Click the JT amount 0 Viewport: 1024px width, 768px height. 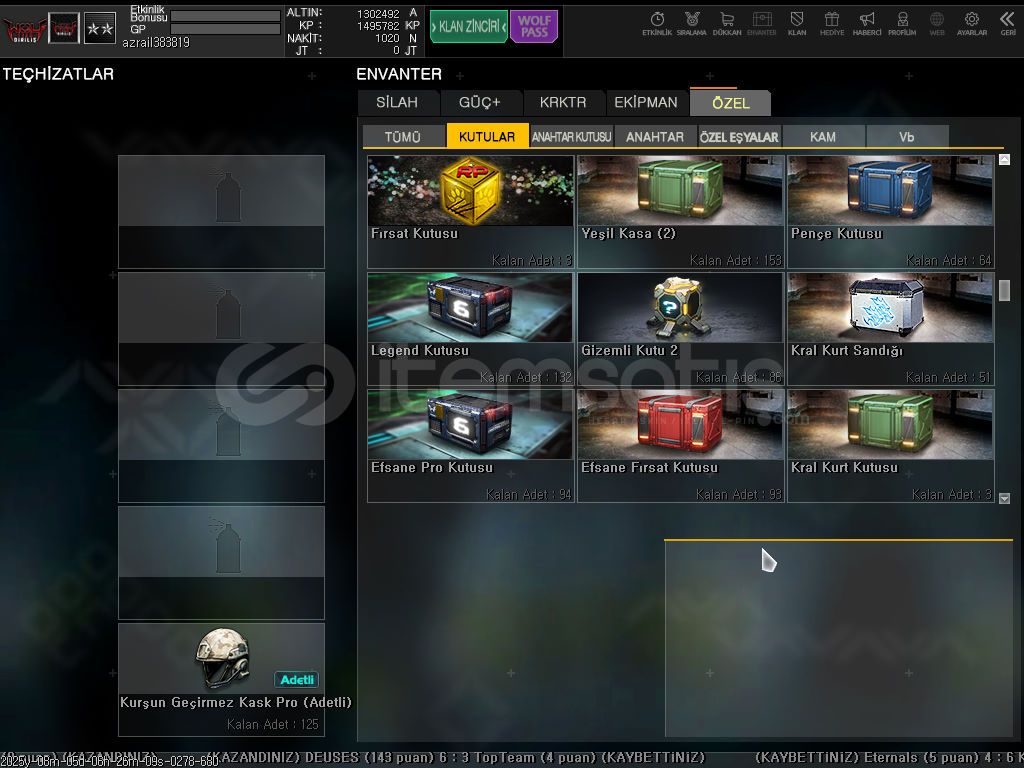[x=396, y=50]
